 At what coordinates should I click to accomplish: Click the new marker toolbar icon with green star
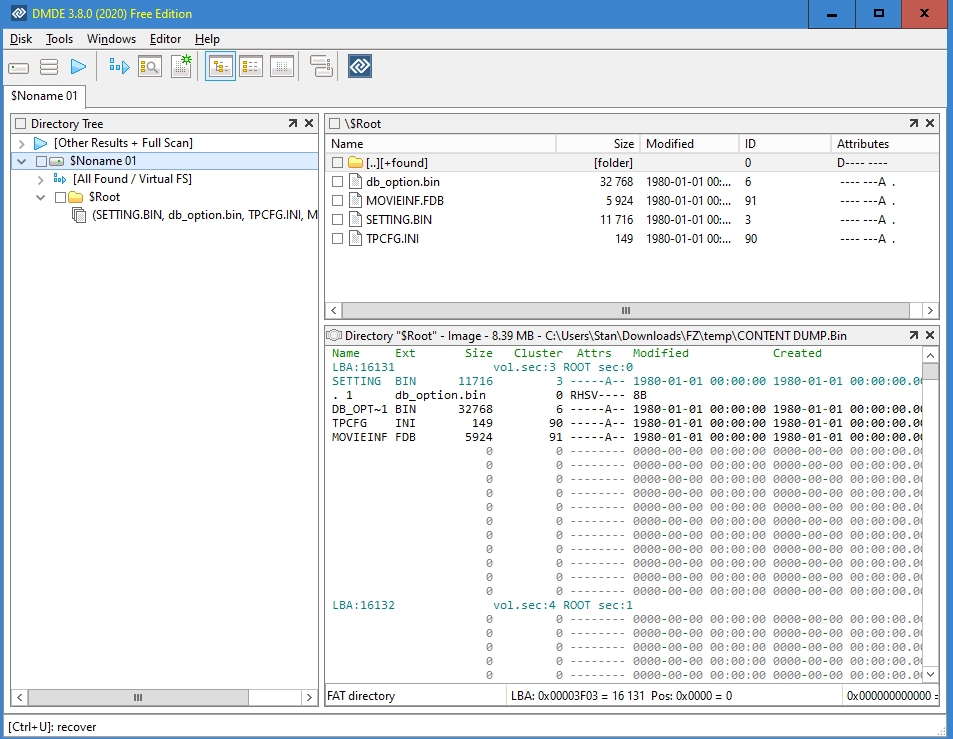coord(181,66)
